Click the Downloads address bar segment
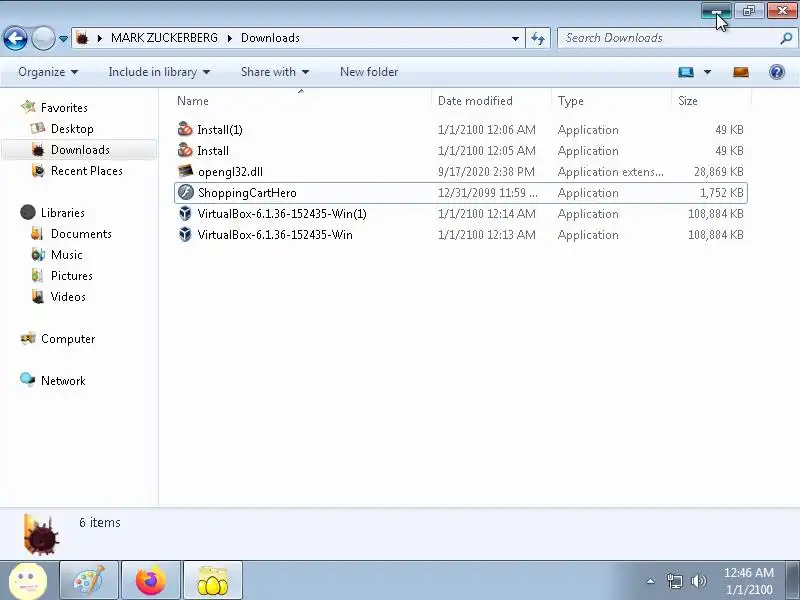The width and height of the screenshot is (800, 600). 270,38
